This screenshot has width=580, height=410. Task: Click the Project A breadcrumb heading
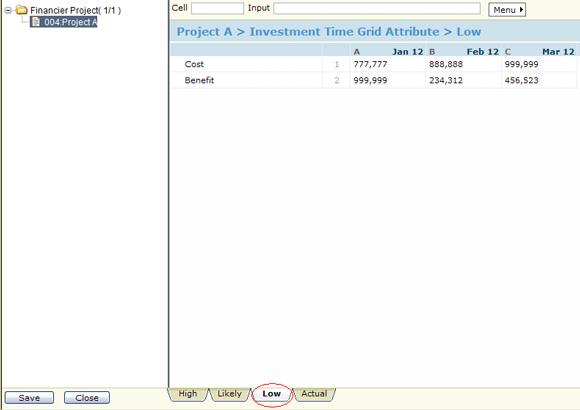coord(204,32)
